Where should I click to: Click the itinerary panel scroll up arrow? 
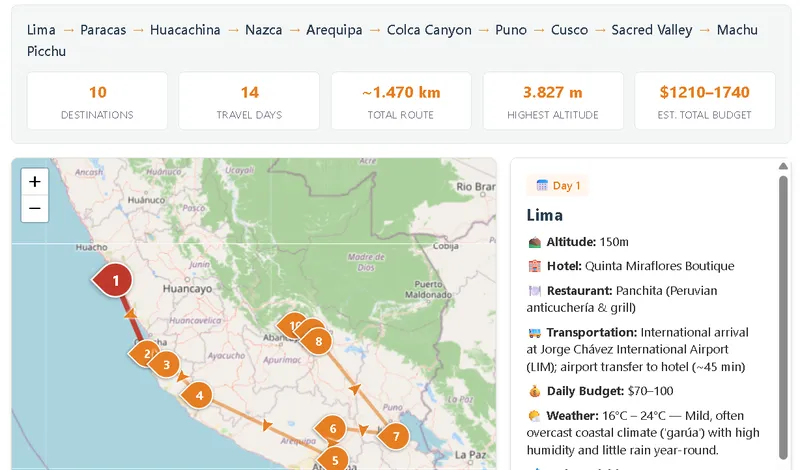point(783,166)
